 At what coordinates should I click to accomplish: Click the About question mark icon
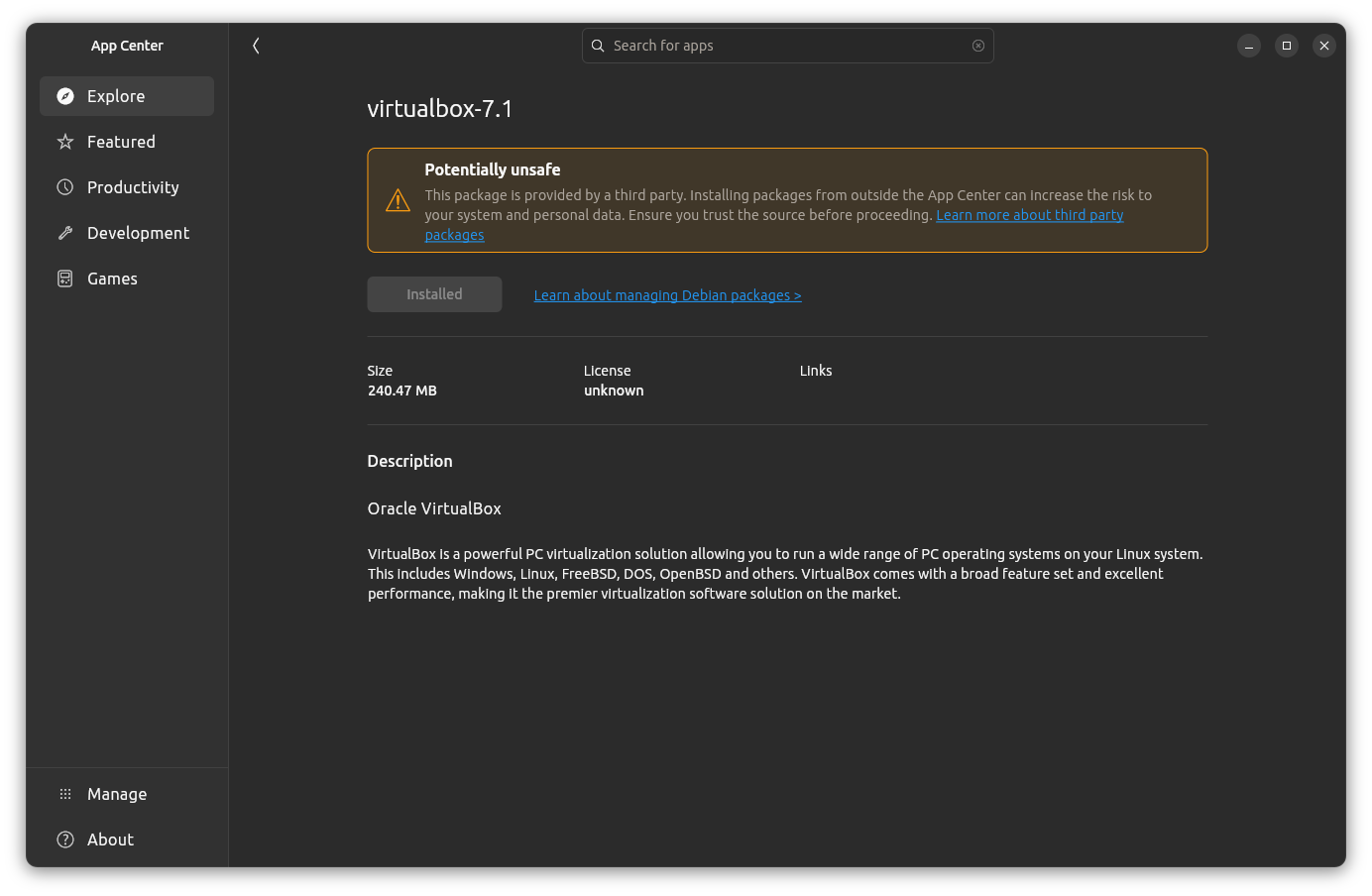pos(65,840)
